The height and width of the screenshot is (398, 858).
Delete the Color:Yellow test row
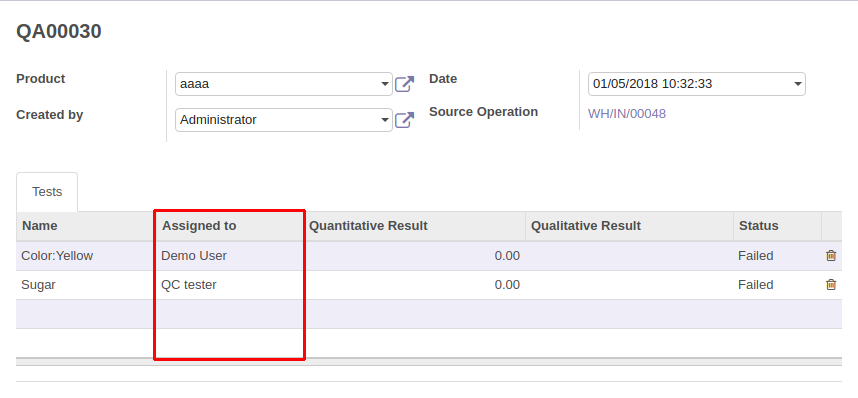[x=831, y=256]
